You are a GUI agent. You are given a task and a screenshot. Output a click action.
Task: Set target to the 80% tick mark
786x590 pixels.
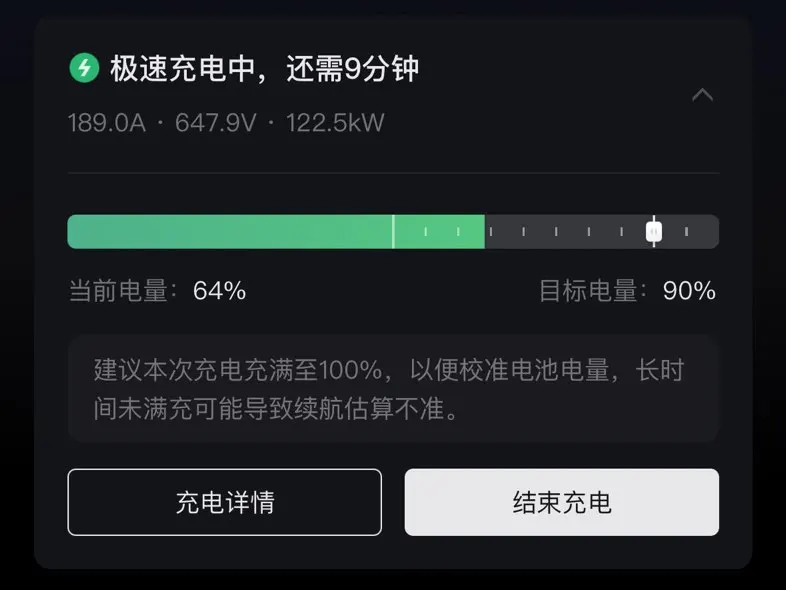tap(588, 232)
